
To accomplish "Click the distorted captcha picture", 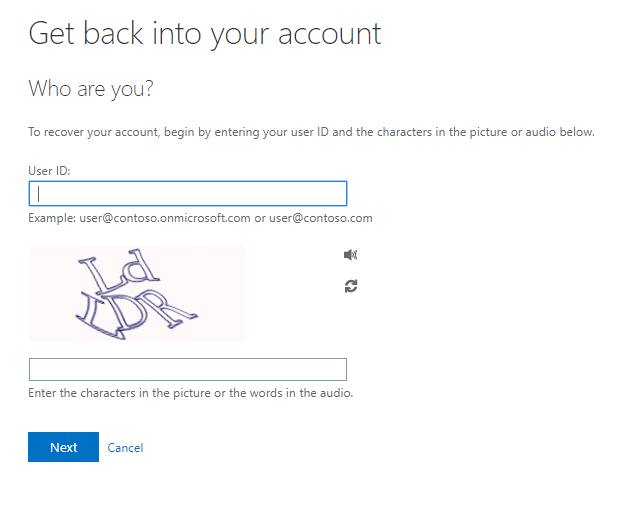I will (x=136, y=294).
